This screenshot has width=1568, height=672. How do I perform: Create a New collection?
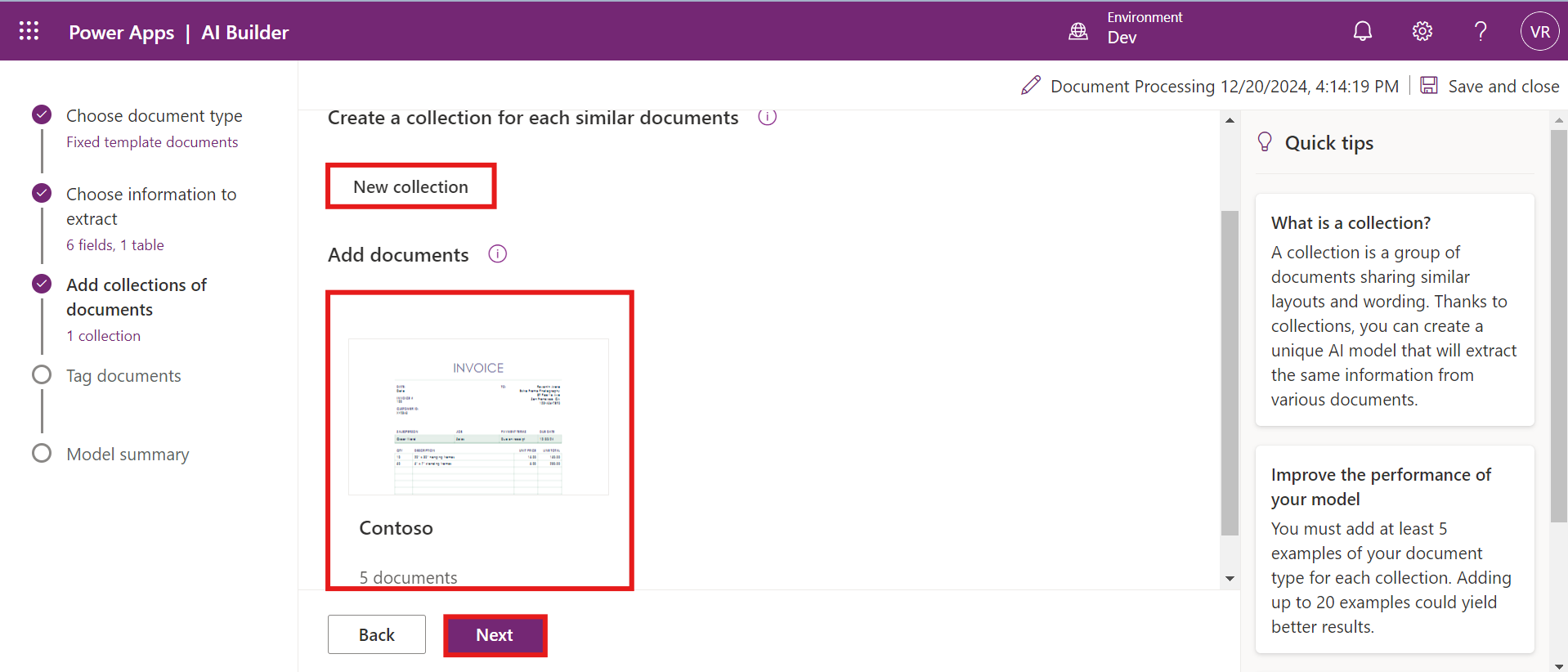point(410,186)
